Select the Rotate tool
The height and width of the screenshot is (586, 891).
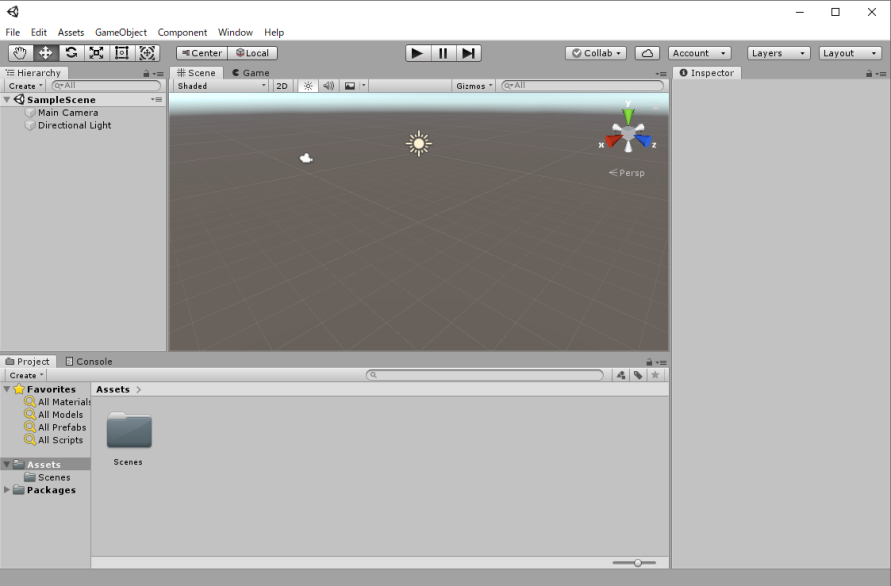pyautogui.click(x=71, y=53)
